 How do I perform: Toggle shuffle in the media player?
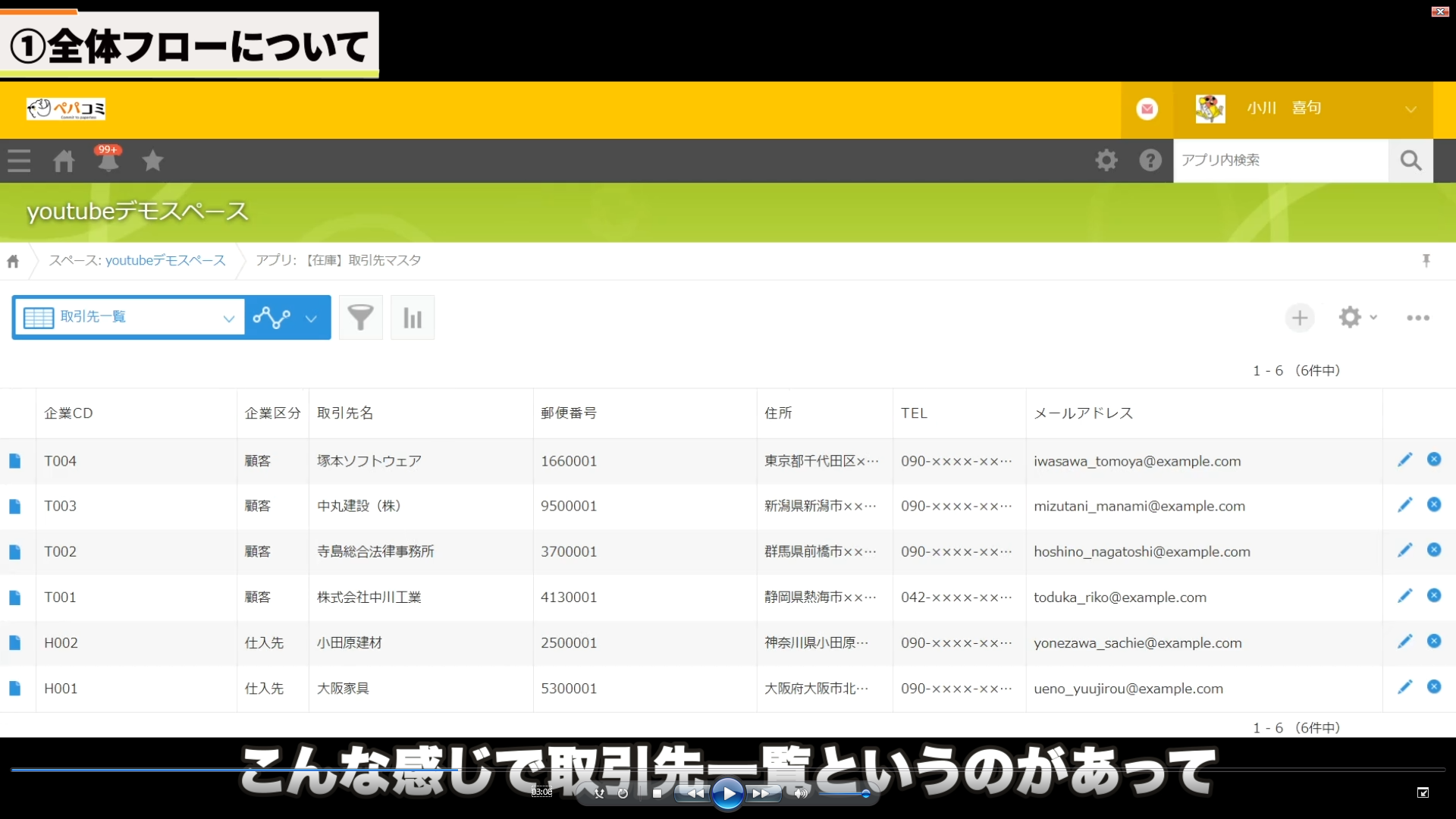click(599, 793)
